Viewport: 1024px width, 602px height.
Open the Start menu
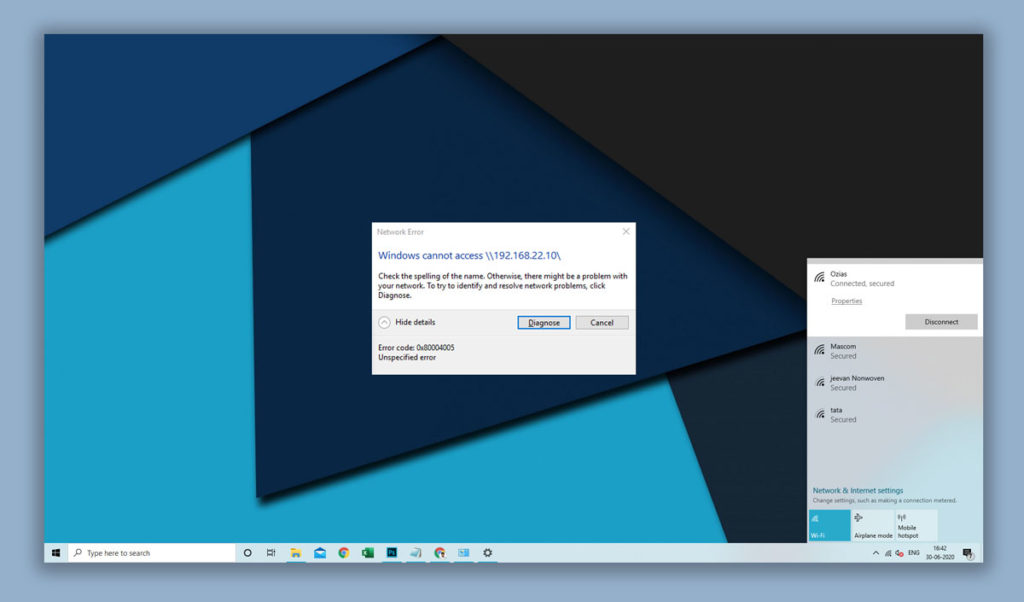pos(55,552)
